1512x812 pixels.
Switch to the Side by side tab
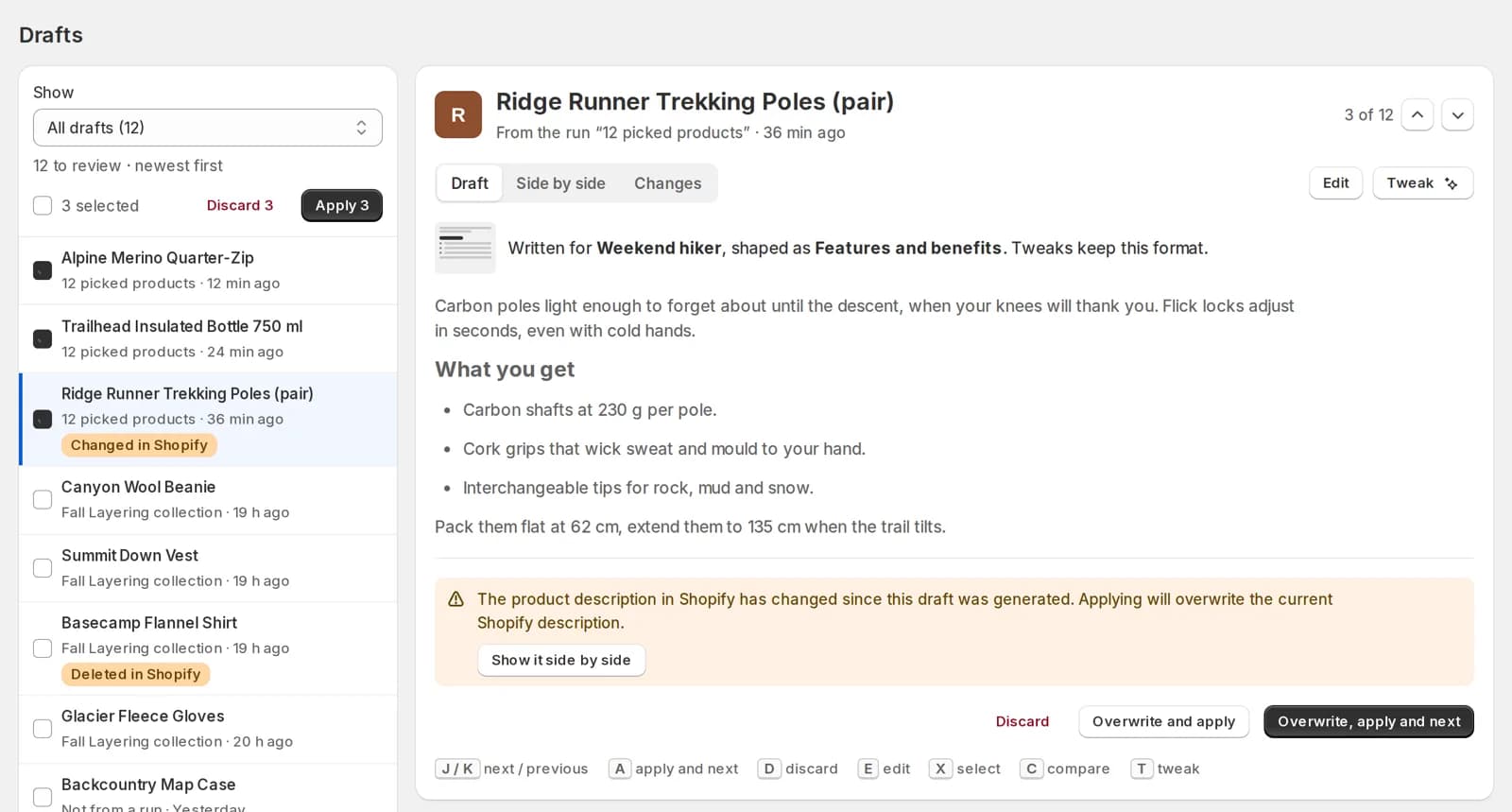click(x=560, y=183)
